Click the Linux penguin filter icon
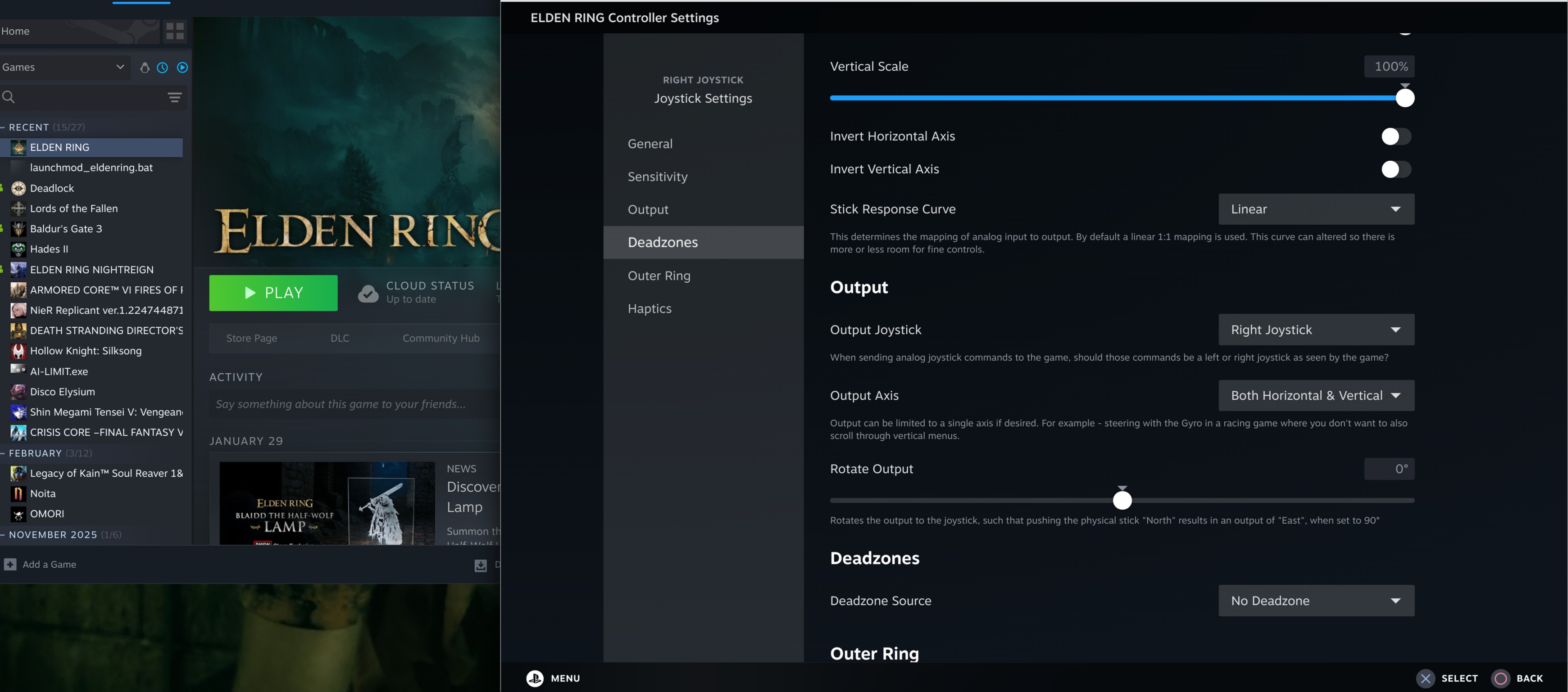Viewport: 1568px width, 692px height. coord(144,68)
